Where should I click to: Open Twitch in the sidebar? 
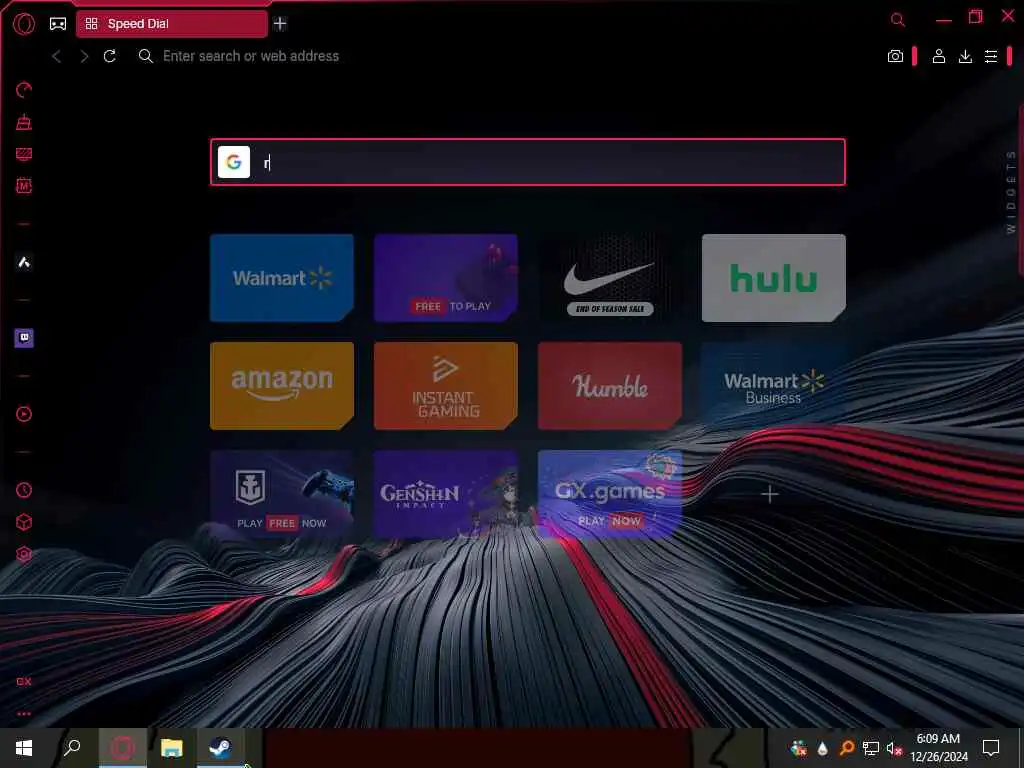click(x=24, y=338)
